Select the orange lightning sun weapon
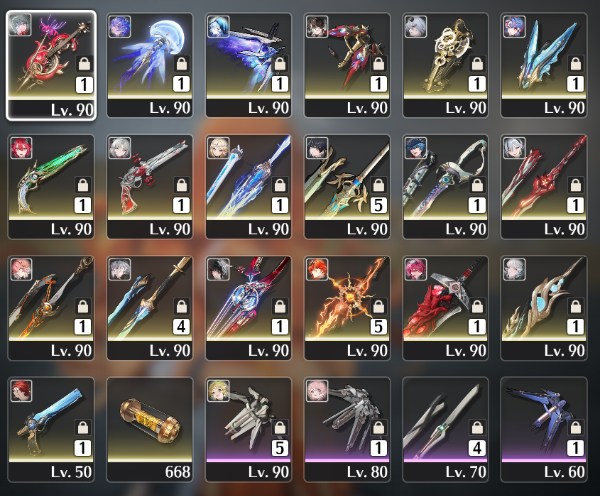Viewport: 600px width, 496px height. tap(347, 308)
